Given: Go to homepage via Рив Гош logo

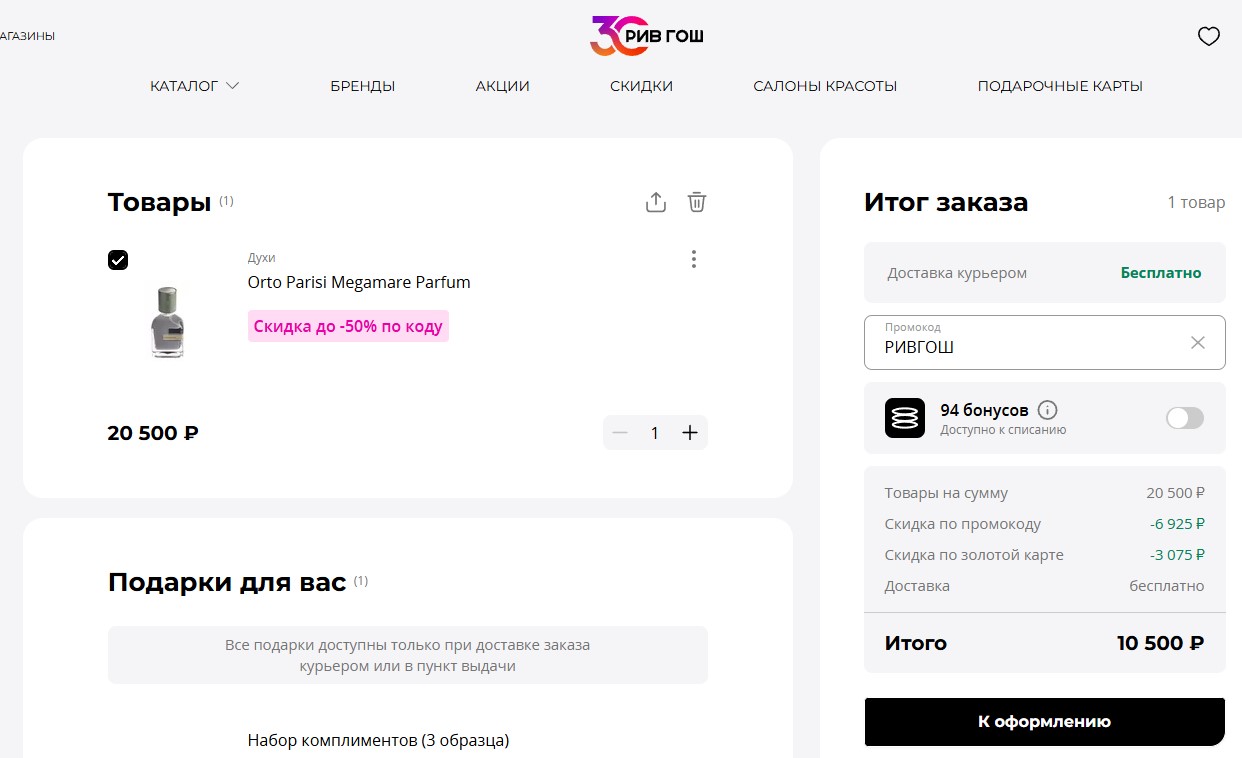Looking at the screenshot, I should point(647,36).
